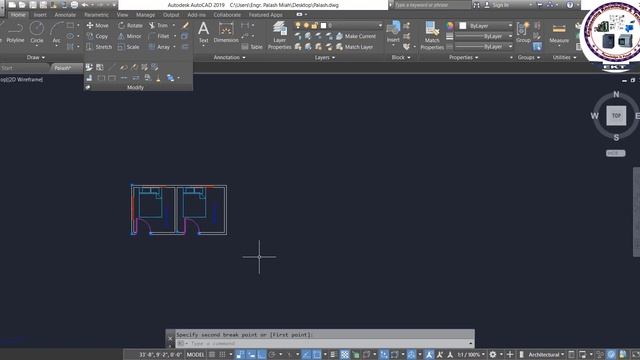Activate the Rotate command
Viewport: 640px width, 360px height.
click(130, 25)
